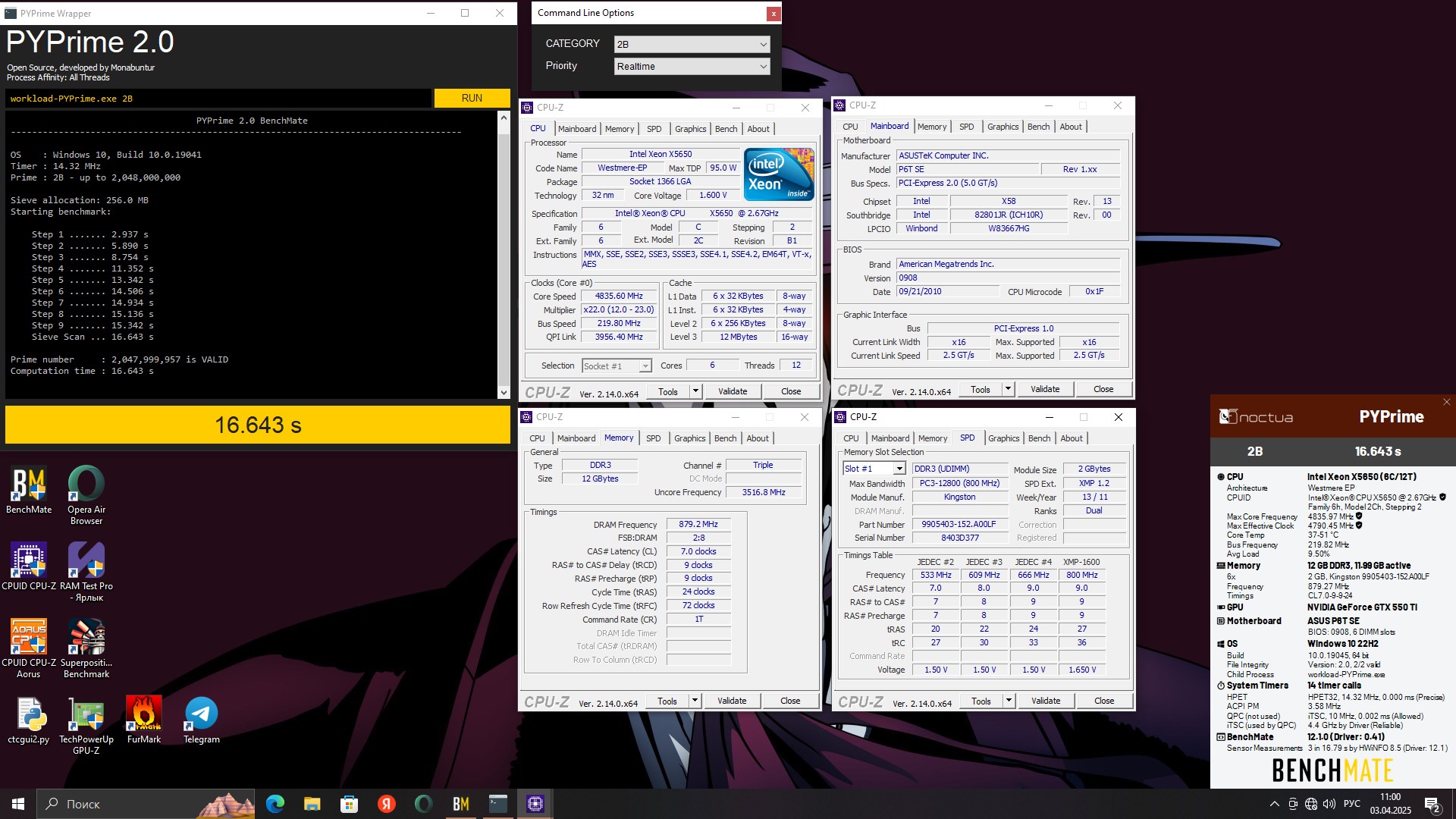This screenshot has width=1456, height=819.
Task: Click PYPrime command input field
Action: [x=219, y=99]
